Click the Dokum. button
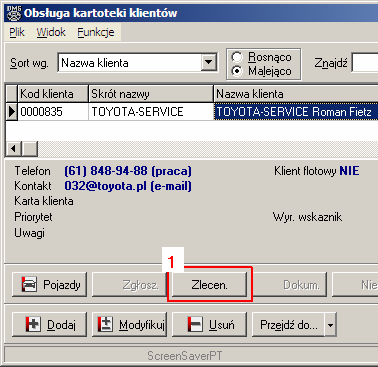The height and width of the screenshot is (367, 378). [x=289, y=285]
